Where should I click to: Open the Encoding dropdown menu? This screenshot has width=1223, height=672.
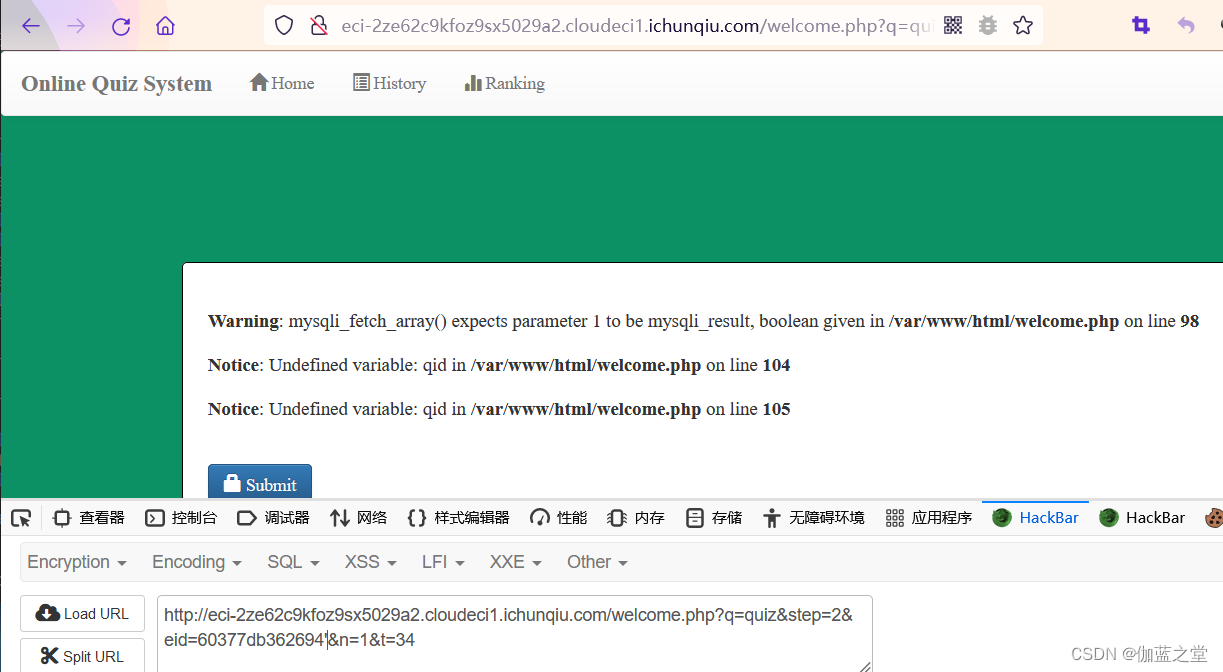coord(196,562)
